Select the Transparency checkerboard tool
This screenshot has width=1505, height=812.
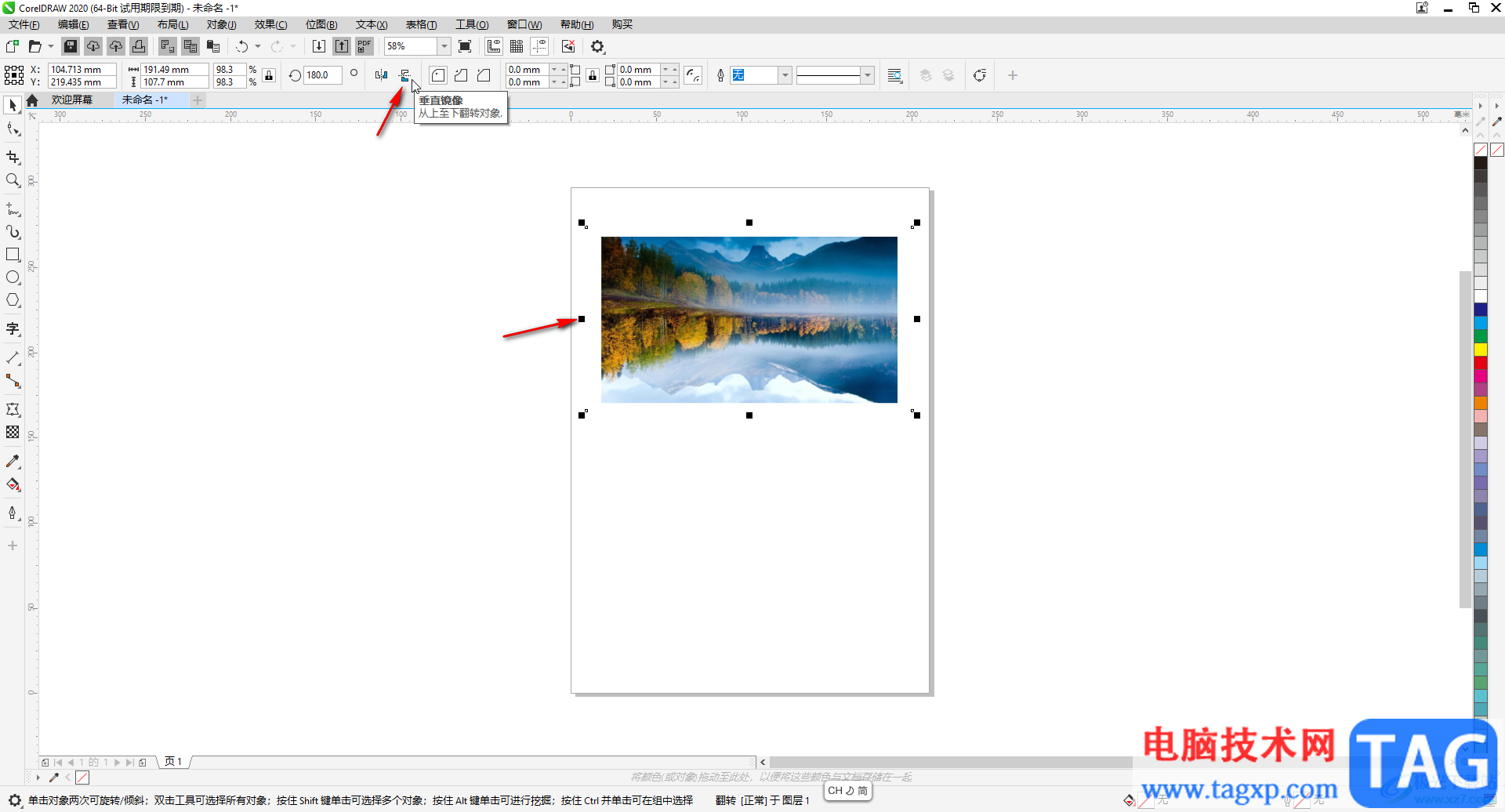13,432
